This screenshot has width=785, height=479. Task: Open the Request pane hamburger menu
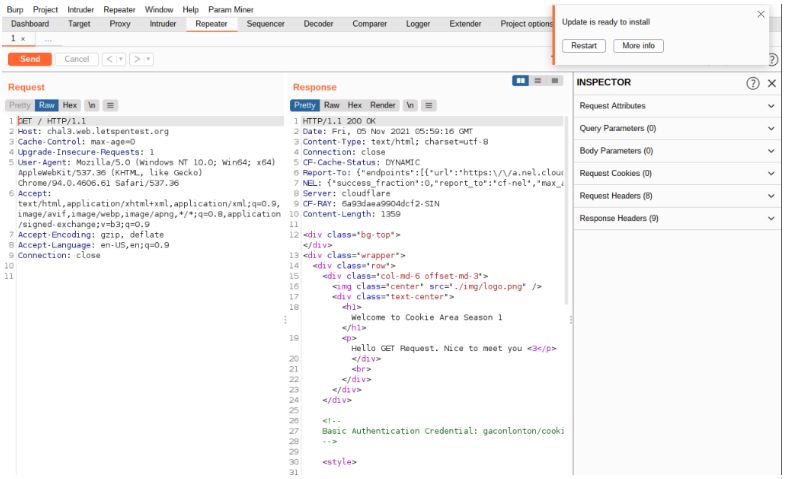(110, 105)
